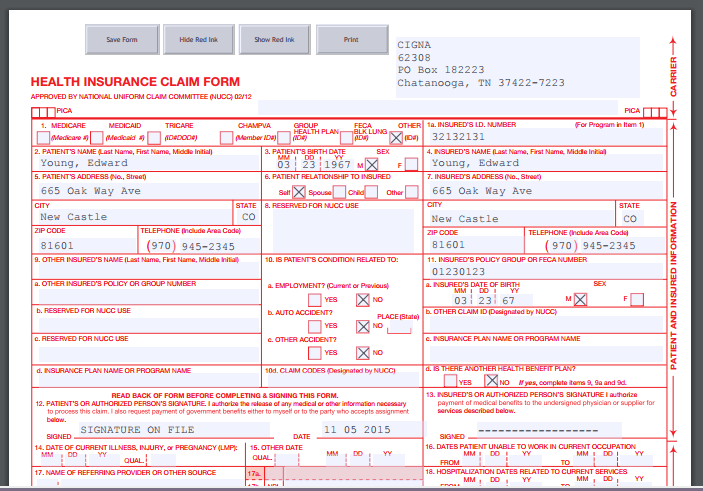Viewport: 703px width, 491px height.
Task: Click the auto accident Place (State) field
Action: click(399, 327)
